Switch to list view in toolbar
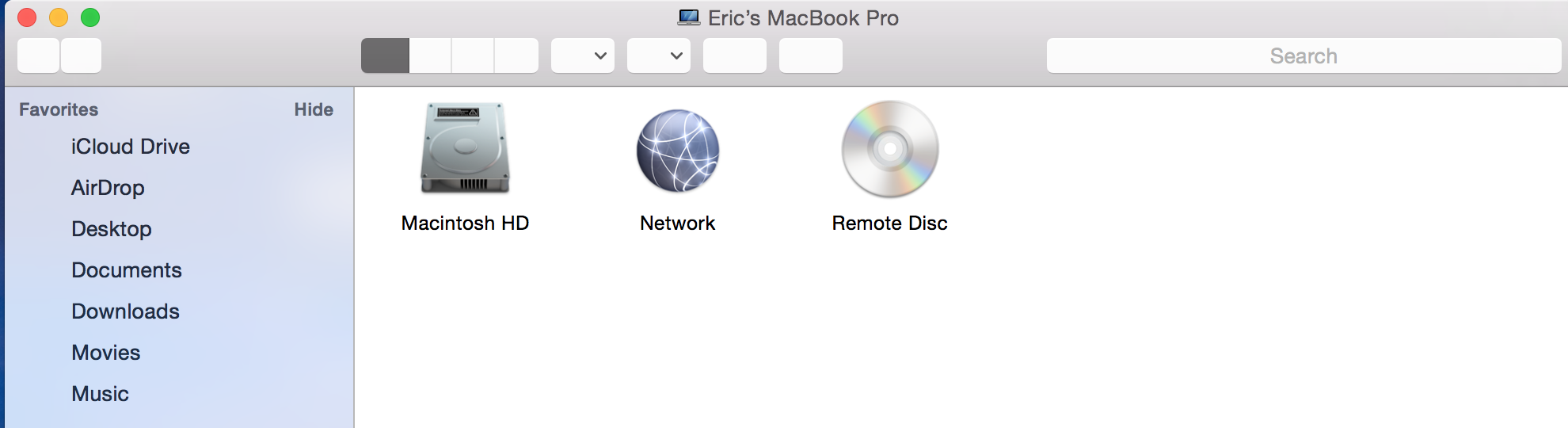 coord(430,55)
